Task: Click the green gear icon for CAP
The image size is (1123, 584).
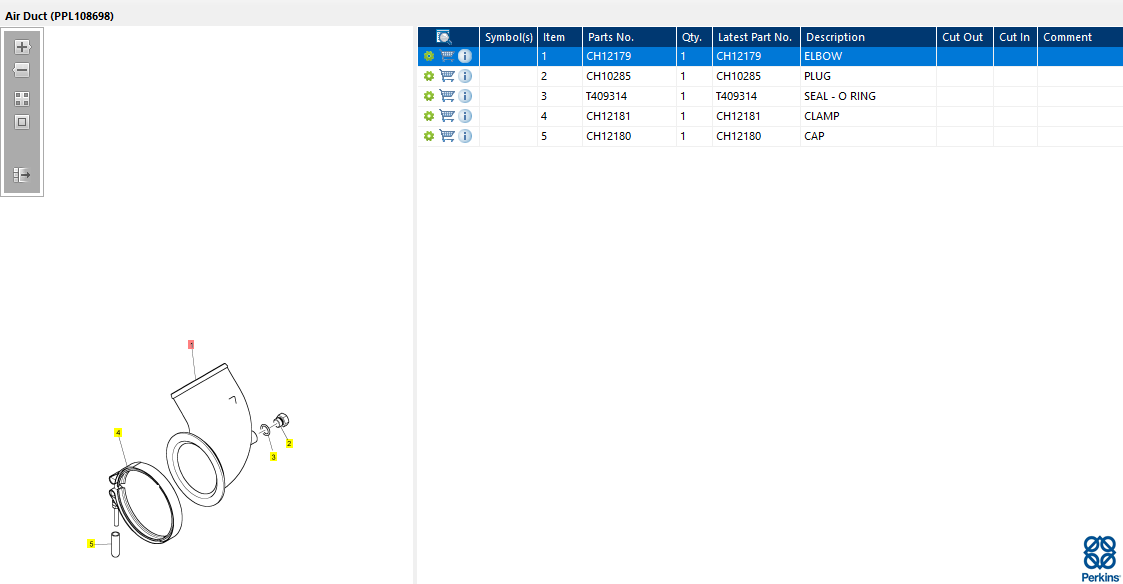Action: (x=429, y=136)
